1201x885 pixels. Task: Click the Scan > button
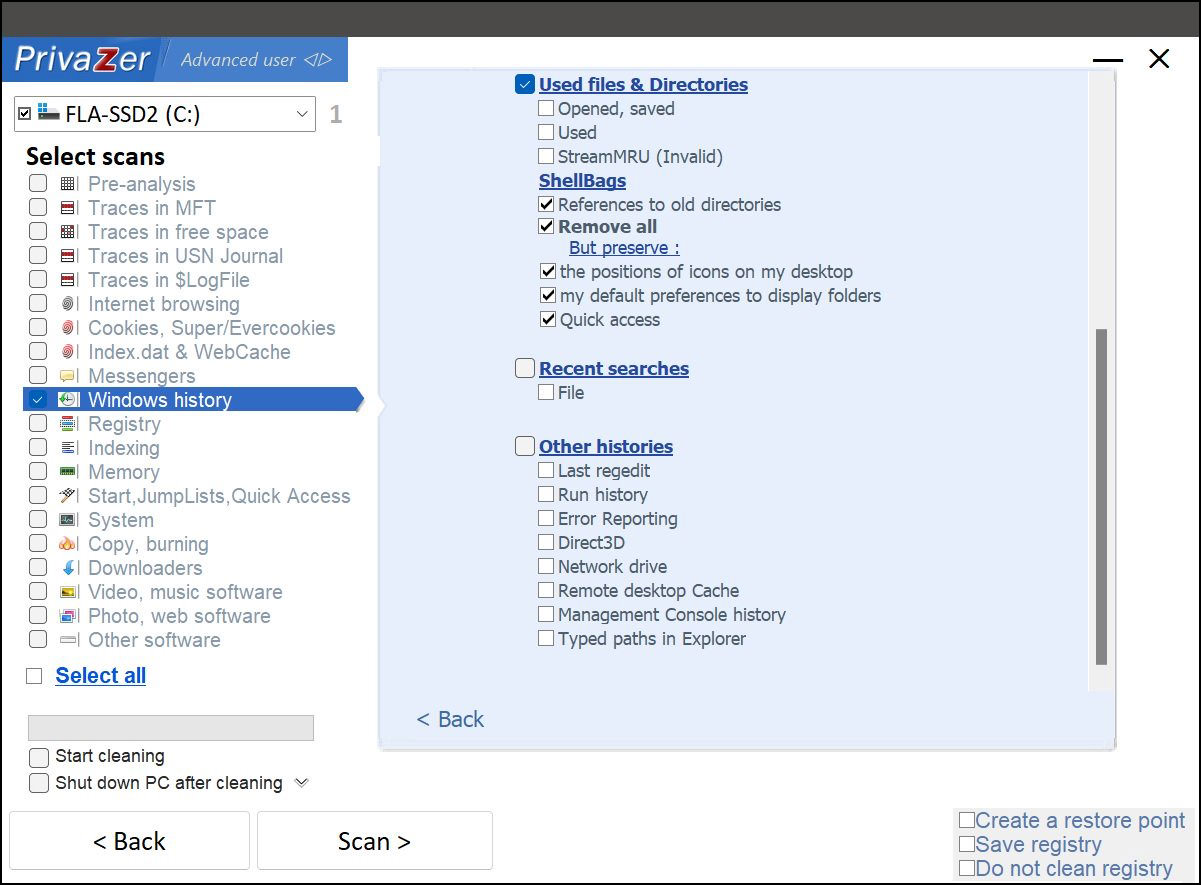pos(375,841)
